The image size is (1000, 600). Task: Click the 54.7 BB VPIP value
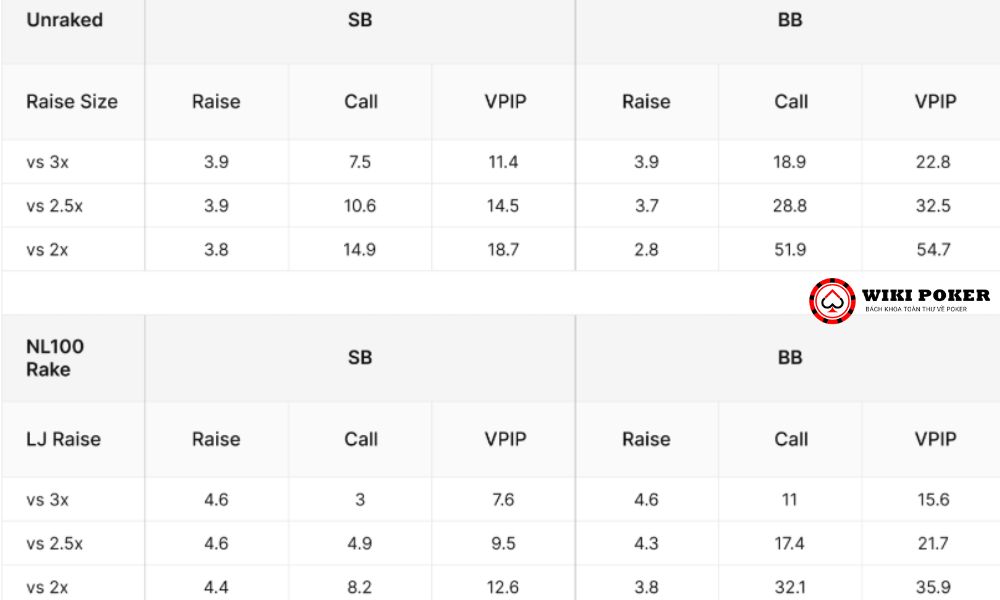pos(933,249)
